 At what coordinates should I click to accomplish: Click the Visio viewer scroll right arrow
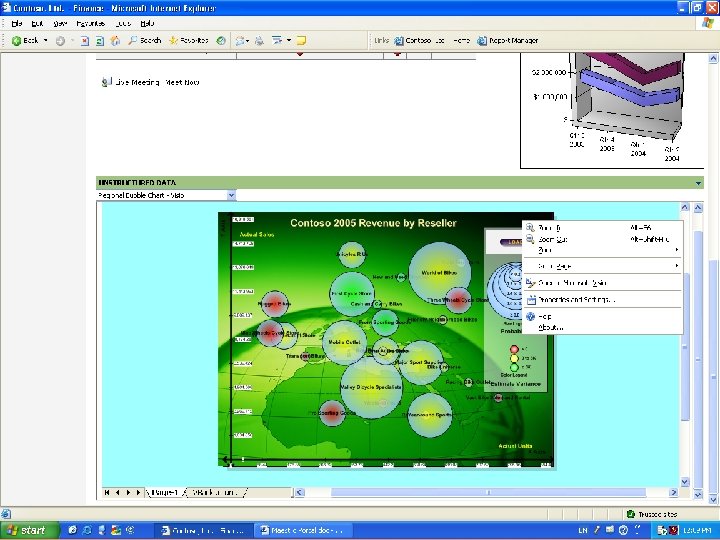click(674, 492)
